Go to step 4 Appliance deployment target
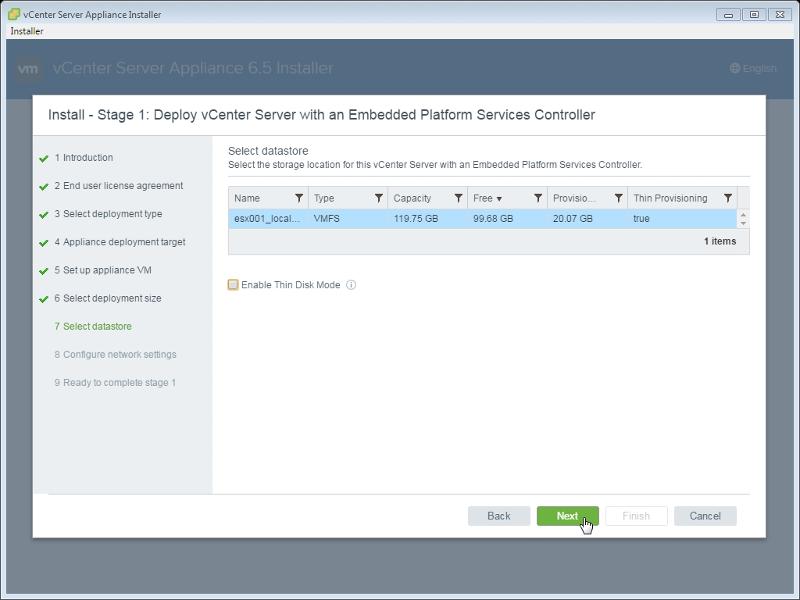 [x=120, y=242]
